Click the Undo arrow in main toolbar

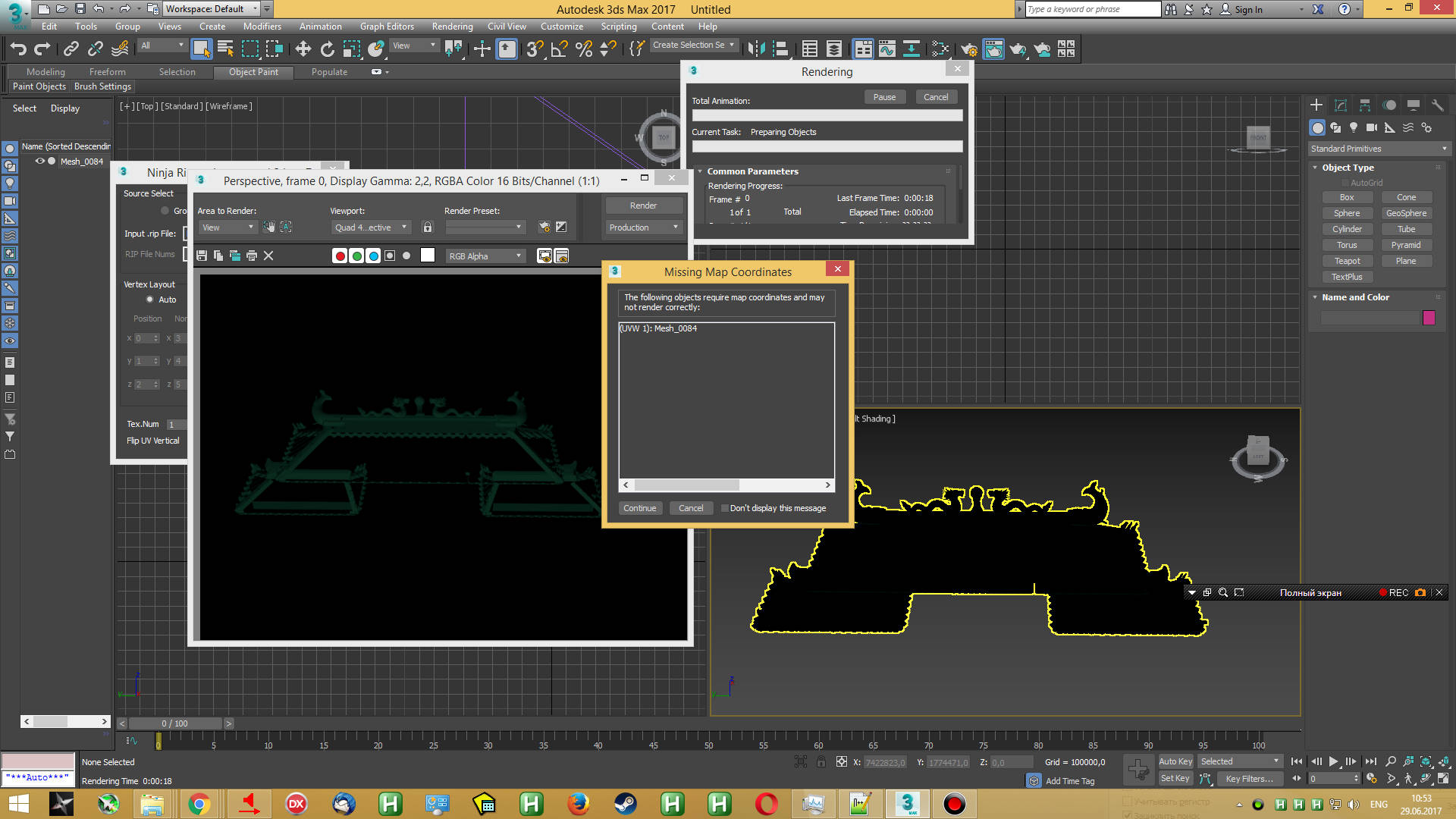(18, 49)
